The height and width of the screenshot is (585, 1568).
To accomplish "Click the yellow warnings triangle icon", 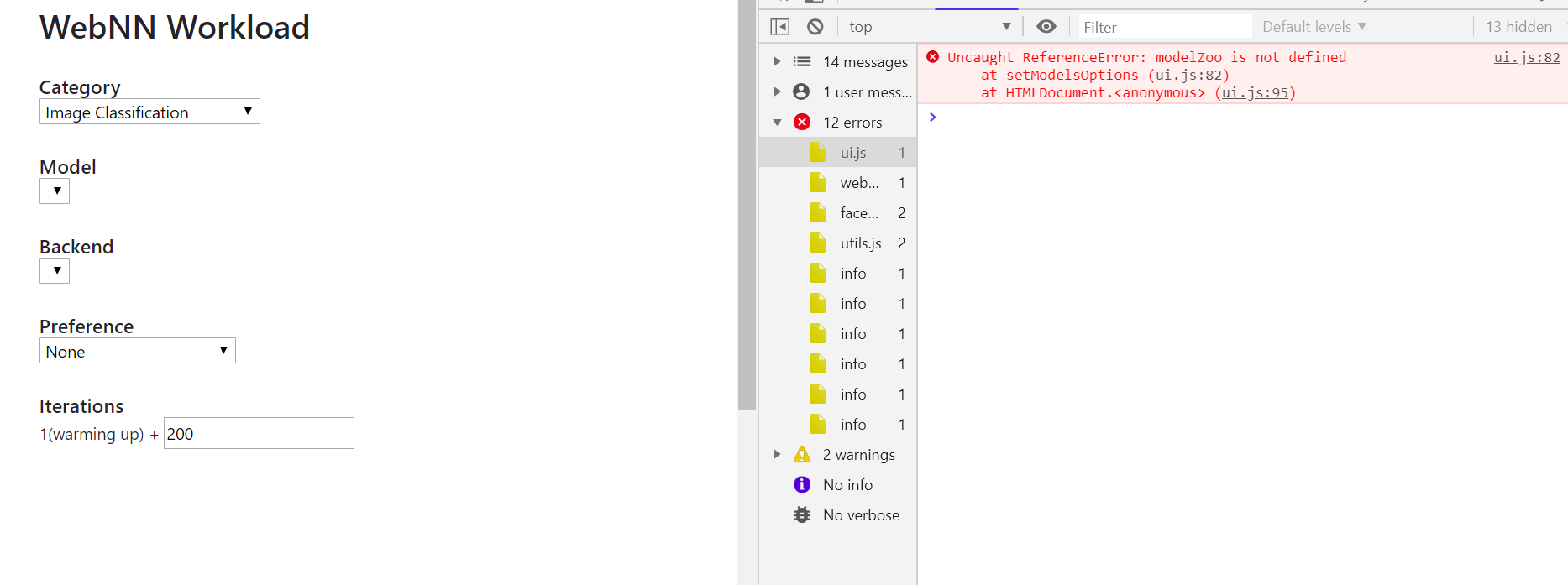I will click(x=802, y=454).
